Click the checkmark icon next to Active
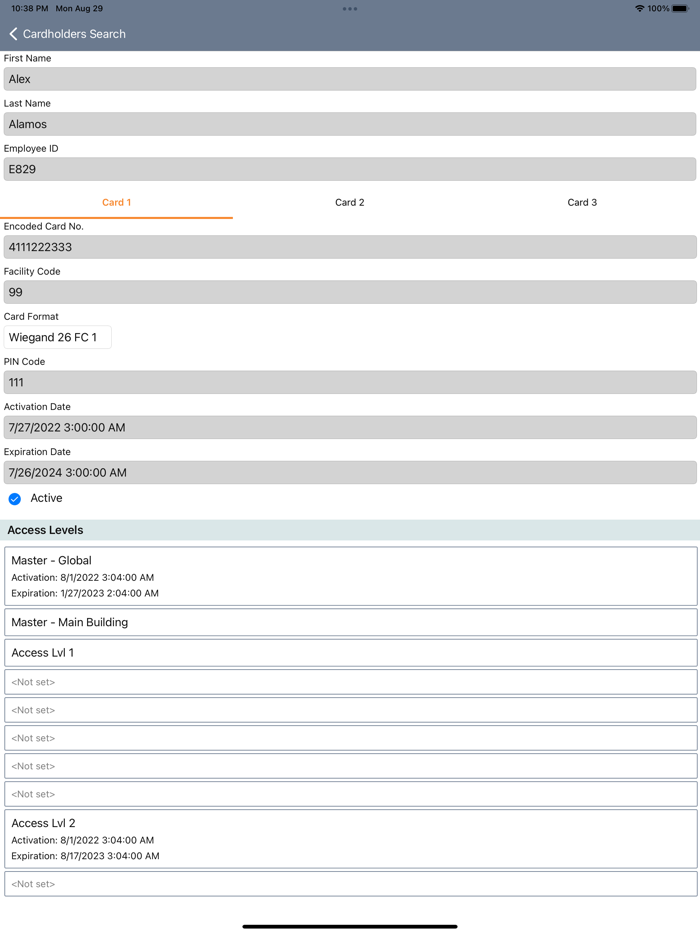 (14, 497)
